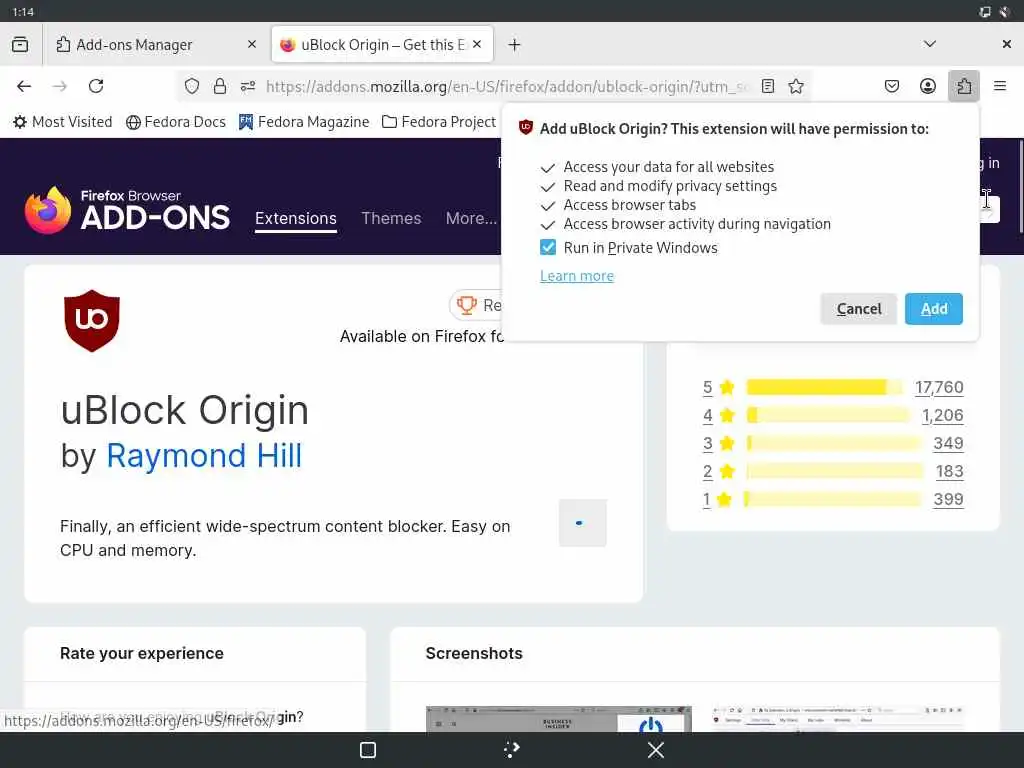
Task: Focus the addons.mozilla.org URL field
Action: (507, 86)
